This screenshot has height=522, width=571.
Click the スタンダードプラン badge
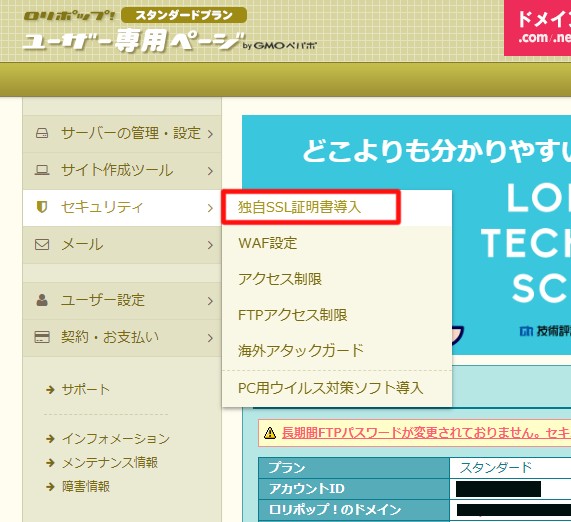184,15
